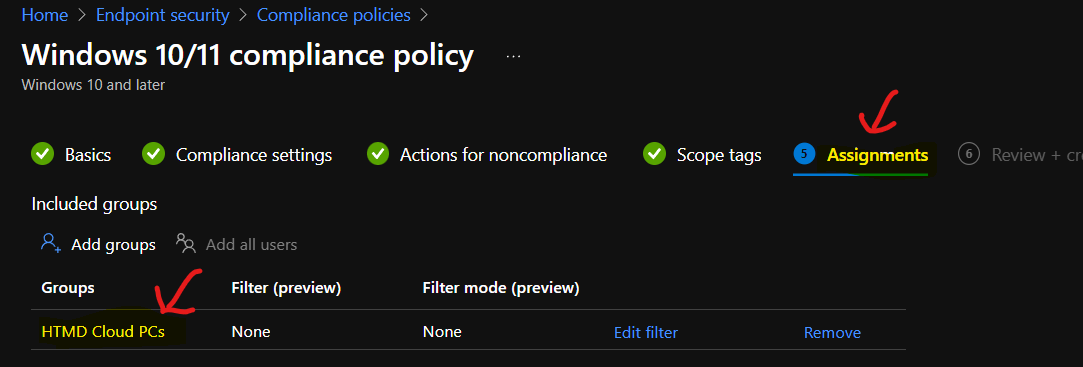
Task: Click Edit filter for HTMD Cloud PCs
Action: [x=646, y=332]
